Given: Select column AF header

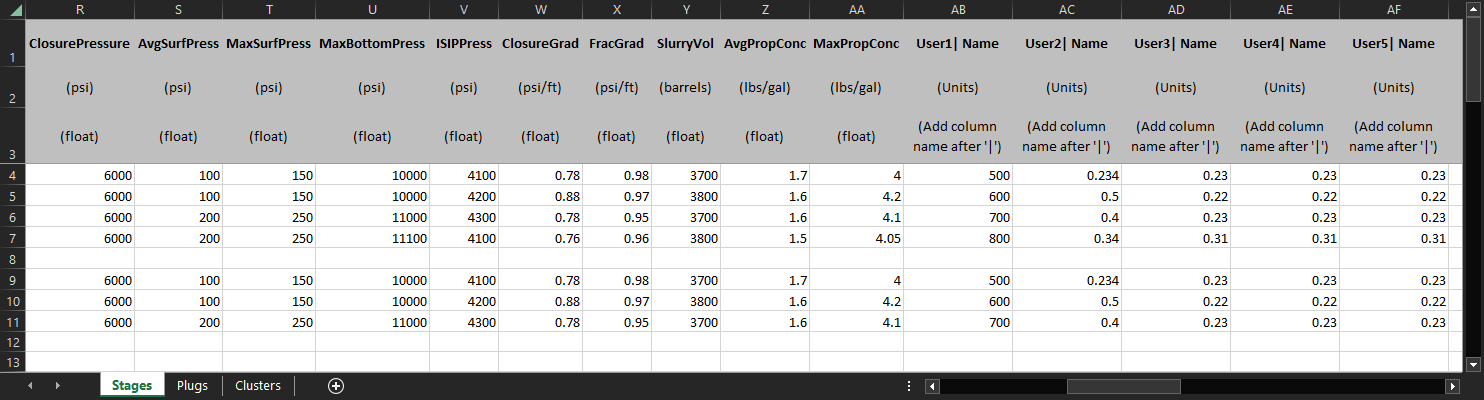Looking at the screenshot, I should (1394, 9).
